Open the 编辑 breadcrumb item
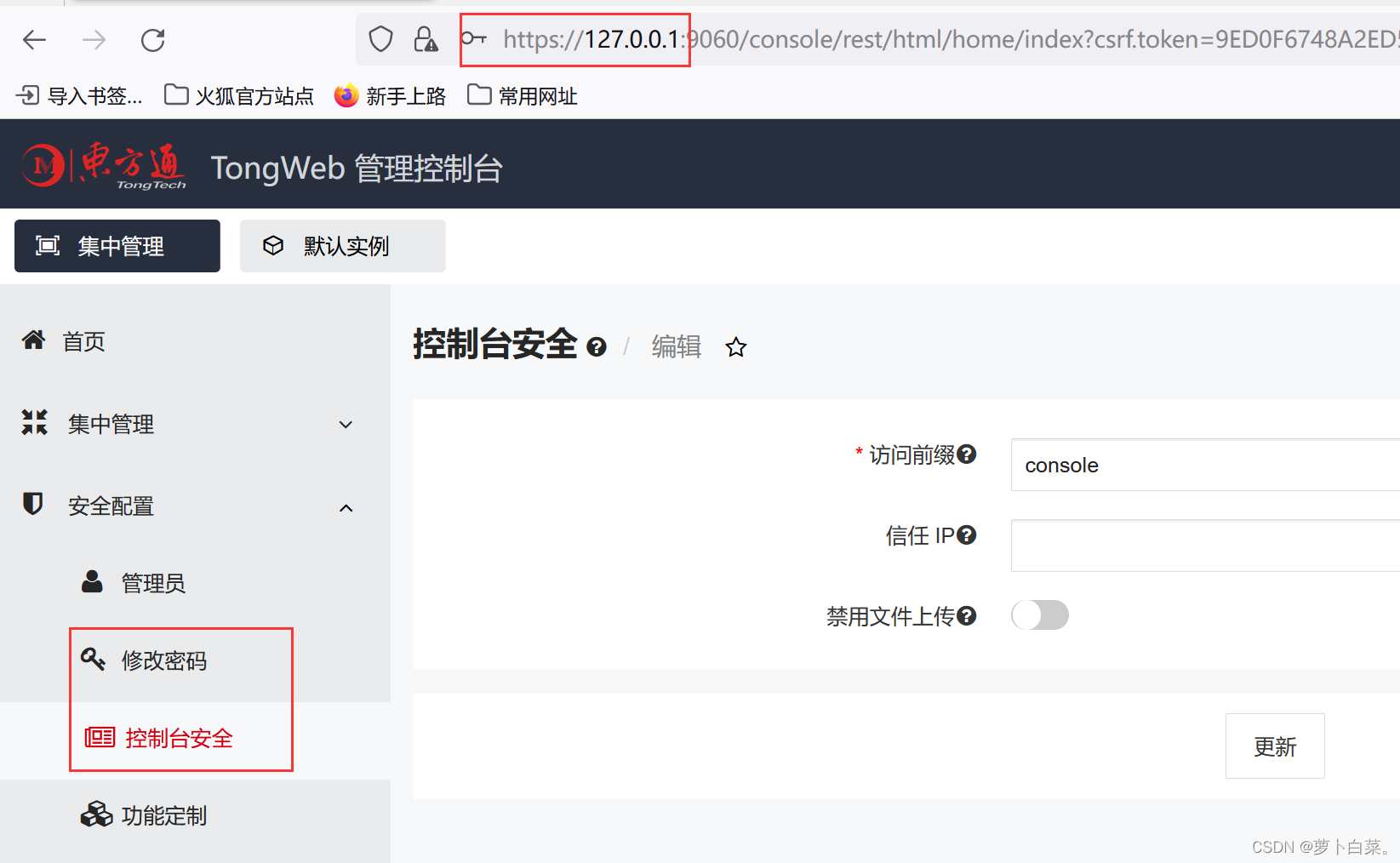This screenshot has height=863, width=1400. (x=676, y=346)
